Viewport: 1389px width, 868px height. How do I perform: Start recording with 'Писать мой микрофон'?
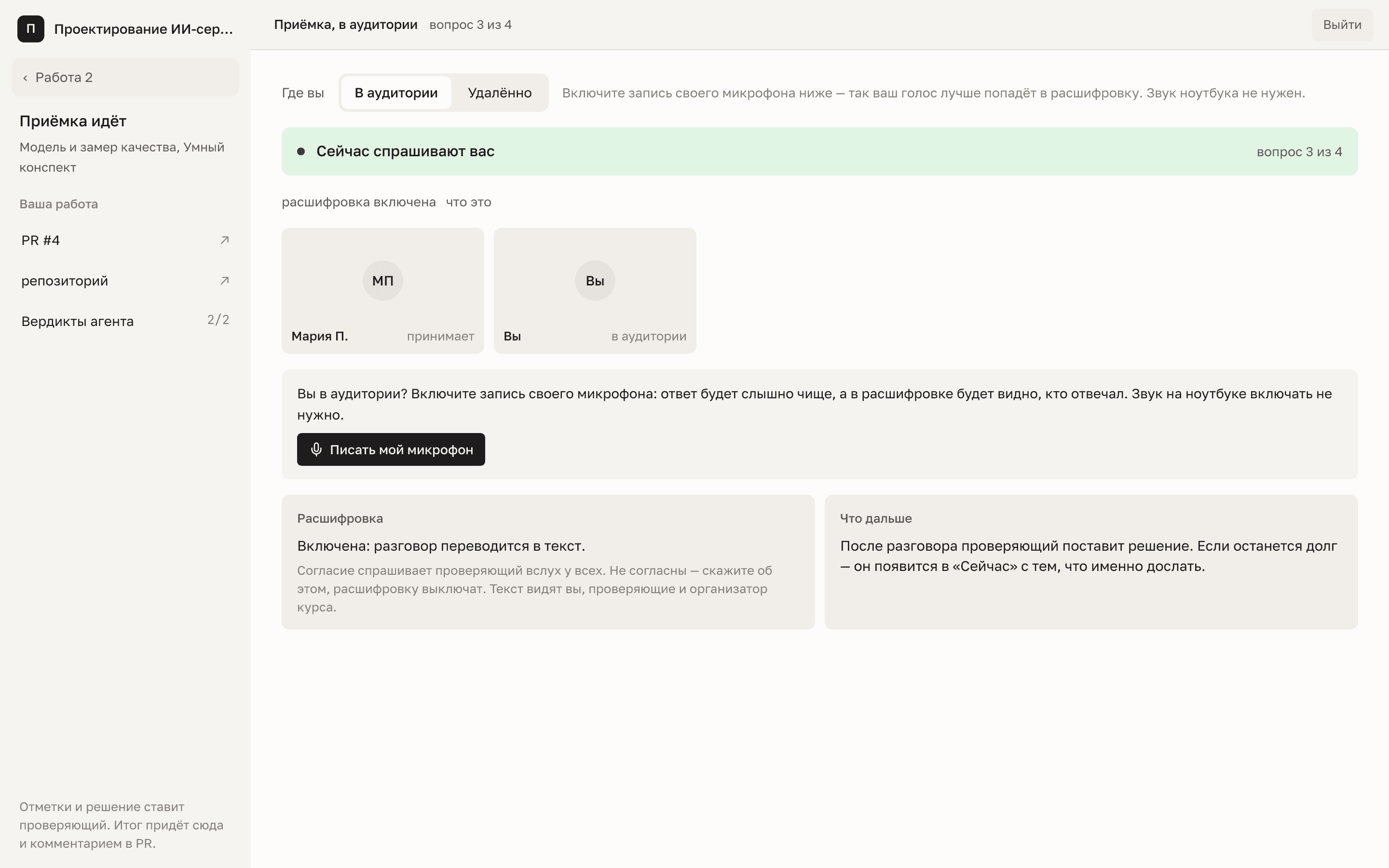[391, 449]
